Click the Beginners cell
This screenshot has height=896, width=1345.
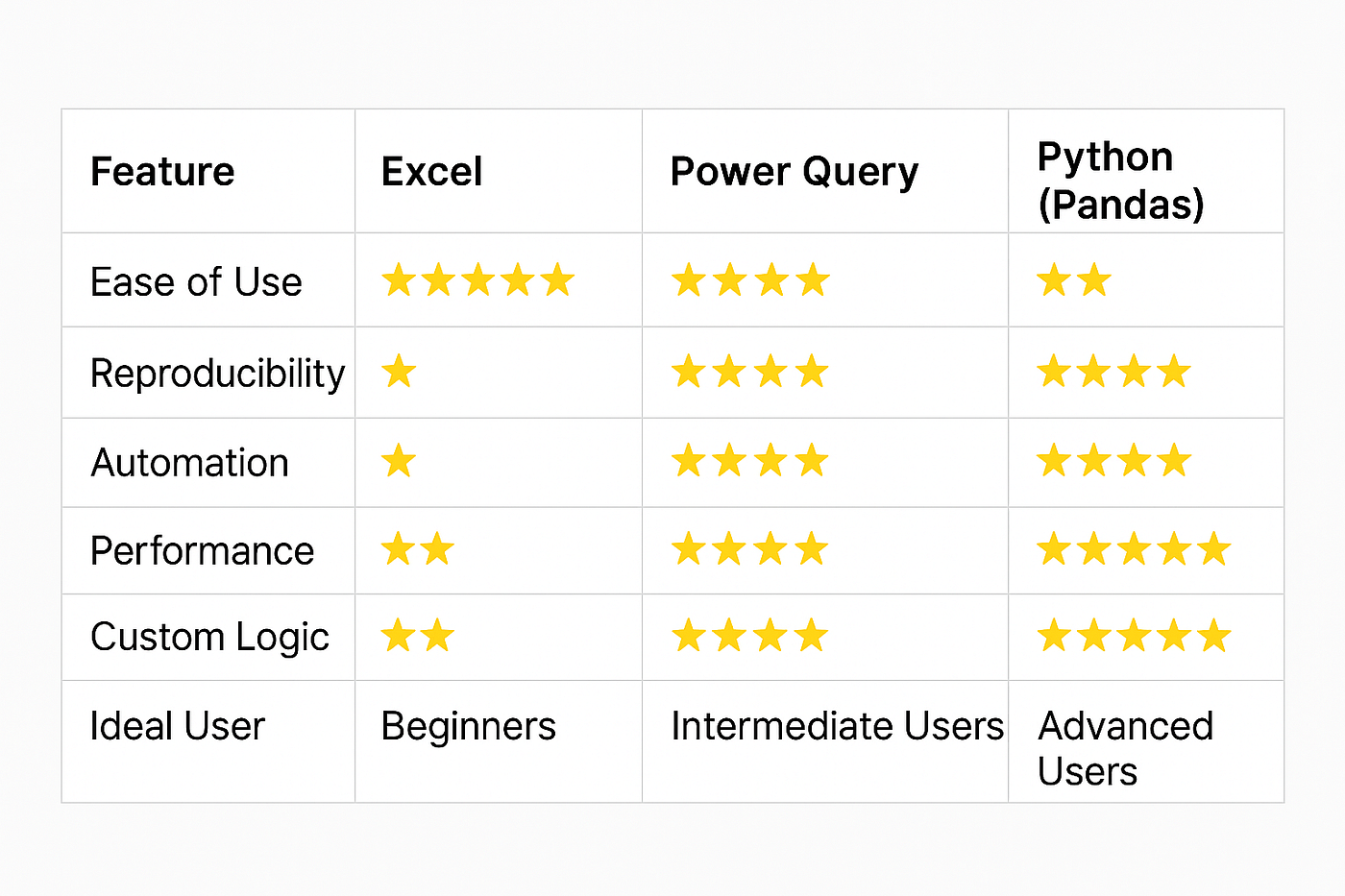click(x=468, y=727)
